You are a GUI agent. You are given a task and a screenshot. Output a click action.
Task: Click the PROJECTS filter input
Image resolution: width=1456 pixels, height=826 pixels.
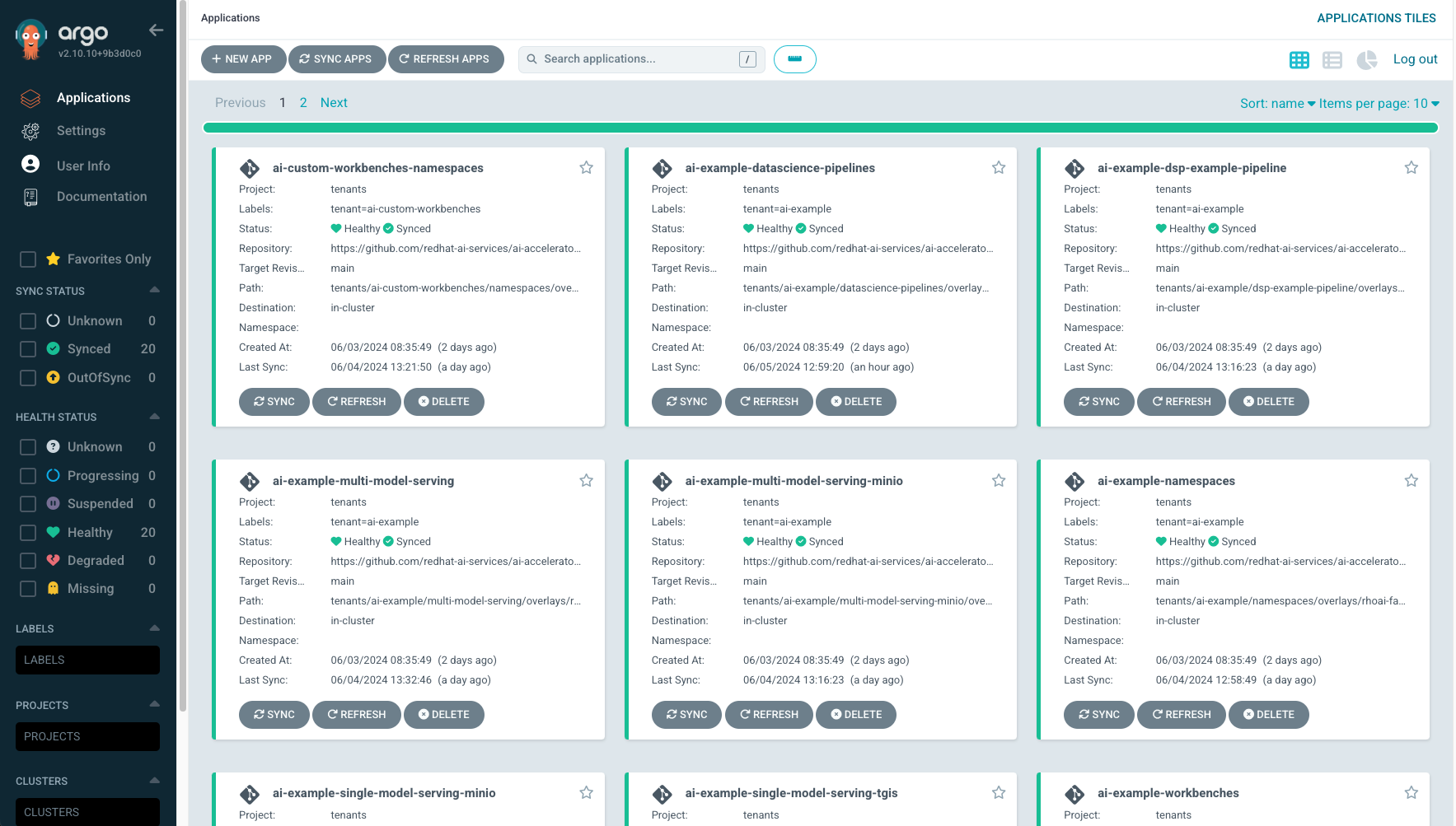tap(87, 737)
